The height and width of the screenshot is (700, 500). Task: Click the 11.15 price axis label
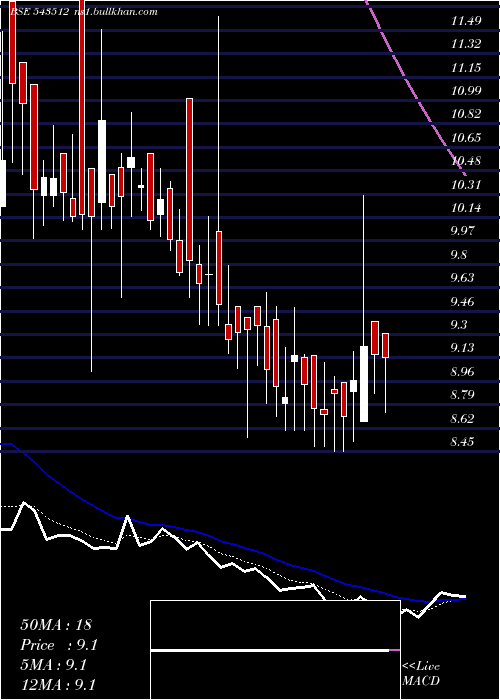tap(466, 68)
